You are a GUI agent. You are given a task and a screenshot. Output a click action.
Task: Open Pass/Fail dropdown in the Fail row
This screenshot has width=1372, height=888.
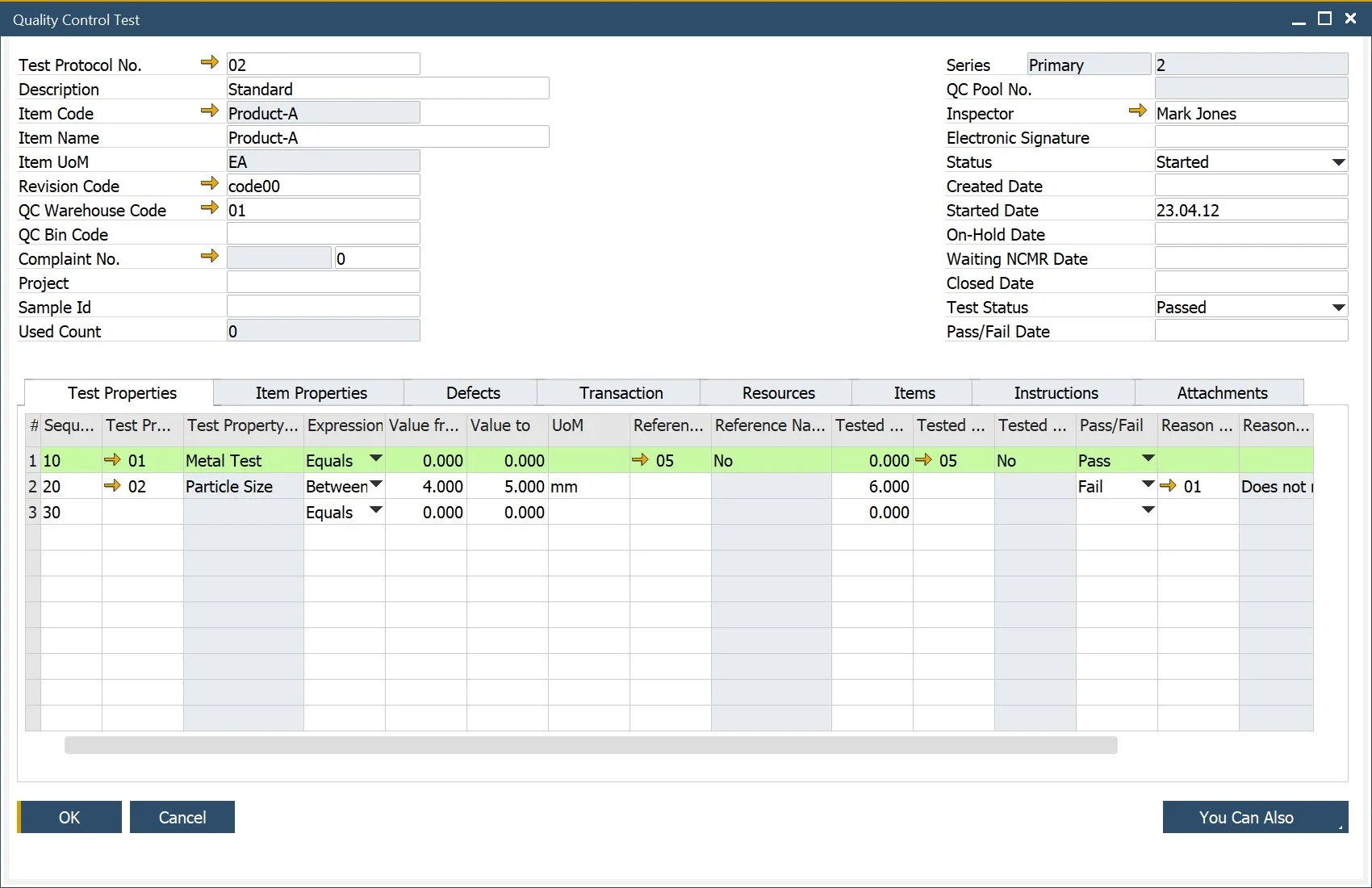(1148, 484)
